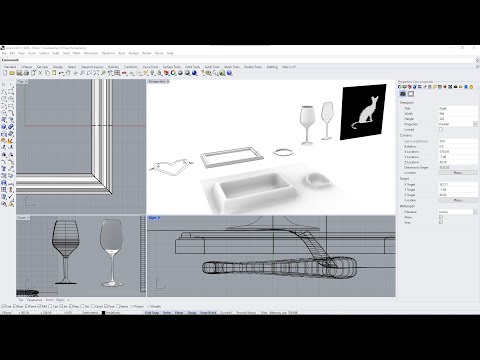480x360 pixels.
Task: Switch to the Display toolbar tab
Action: pos(58,67)
